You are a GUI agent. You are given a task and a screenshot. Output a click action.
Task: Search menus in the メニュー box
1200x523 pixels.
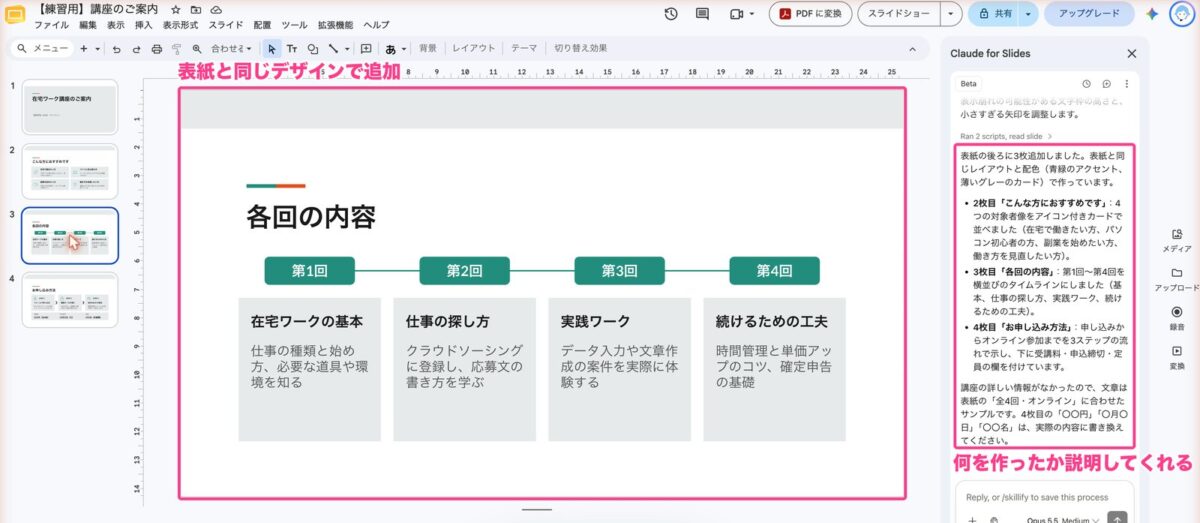pos(43,48)
